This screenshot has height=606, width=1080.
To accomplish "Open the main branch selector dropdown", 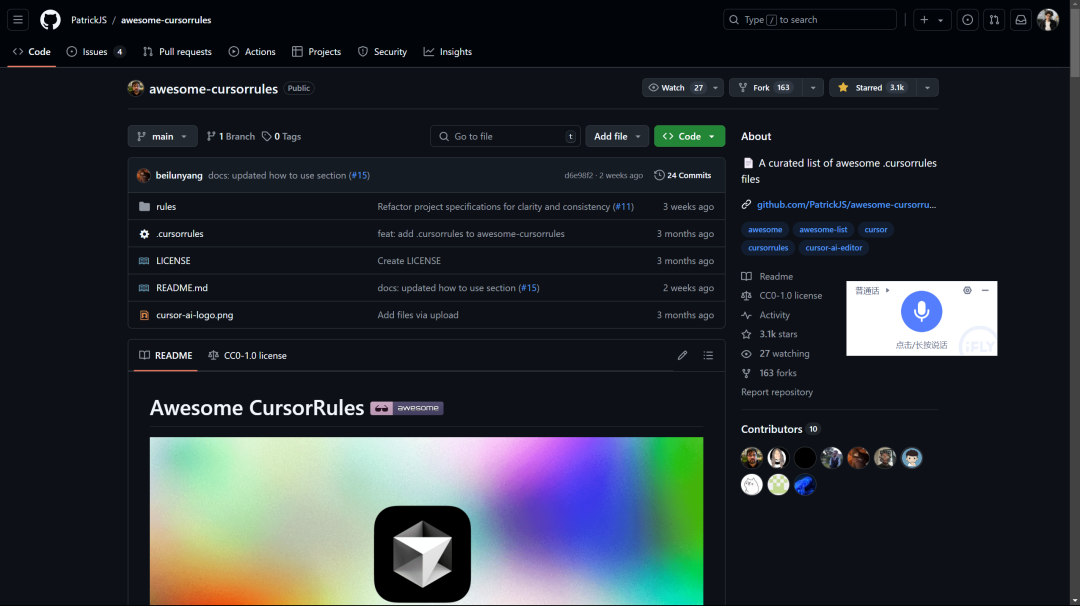I will (x=163, y=136).
